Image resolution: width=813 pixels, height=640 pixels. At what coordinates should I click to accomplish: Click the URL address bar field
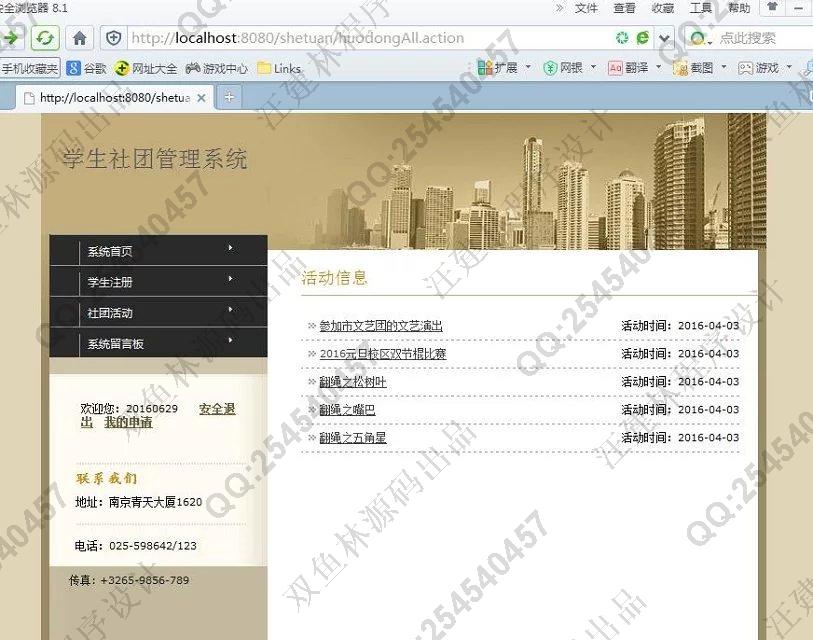pos(360,38)
